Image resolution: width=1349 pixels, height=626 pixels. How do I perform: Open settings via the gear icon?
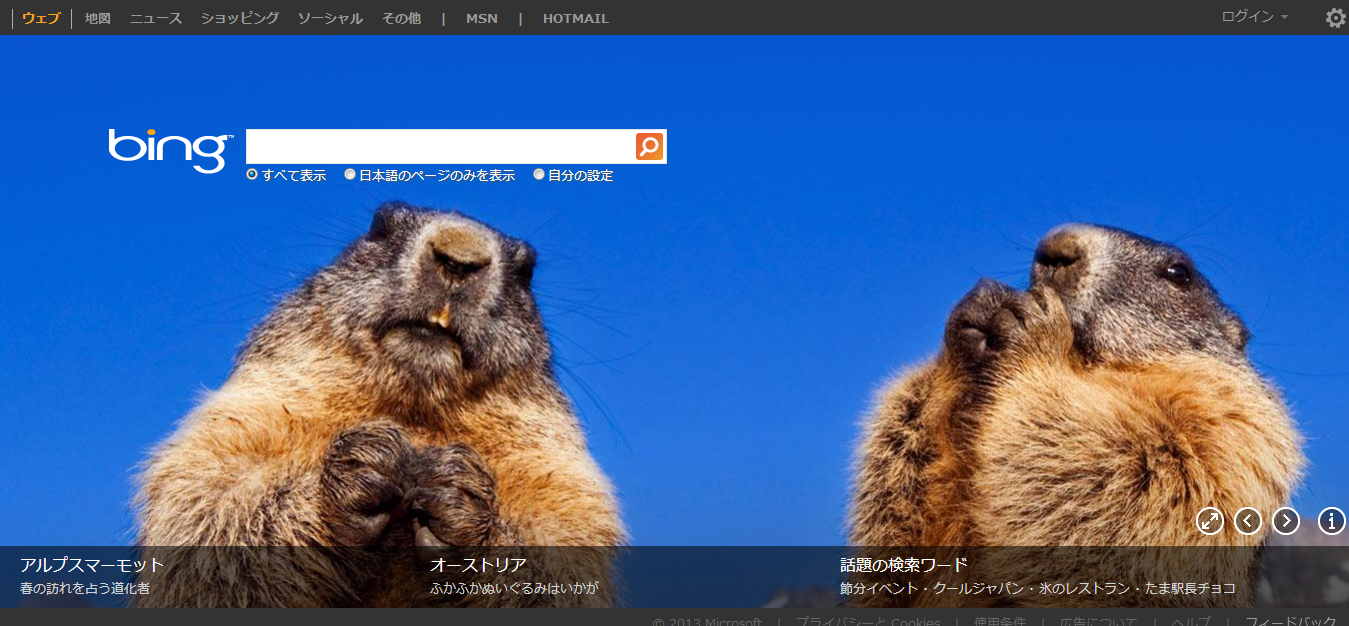[x=1335, y=18]
